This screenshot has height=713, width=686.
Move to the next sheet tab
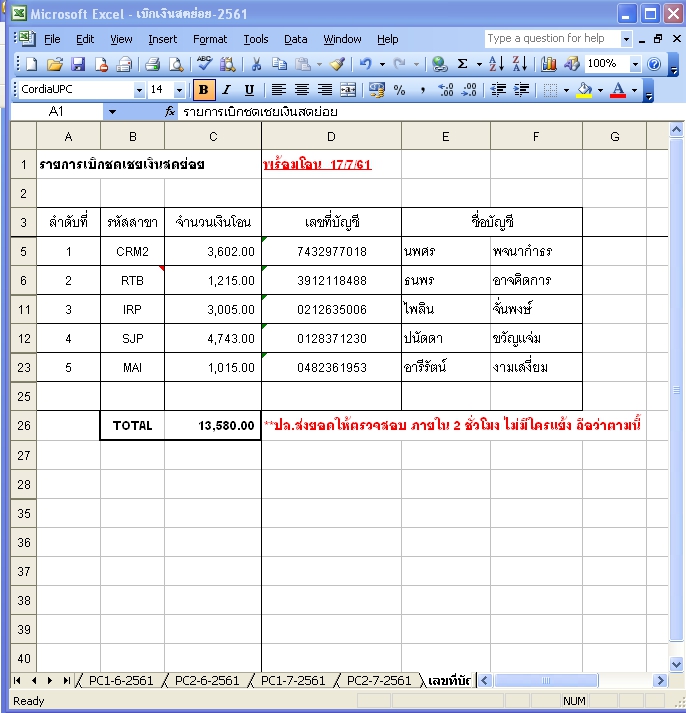click(50, 680)
